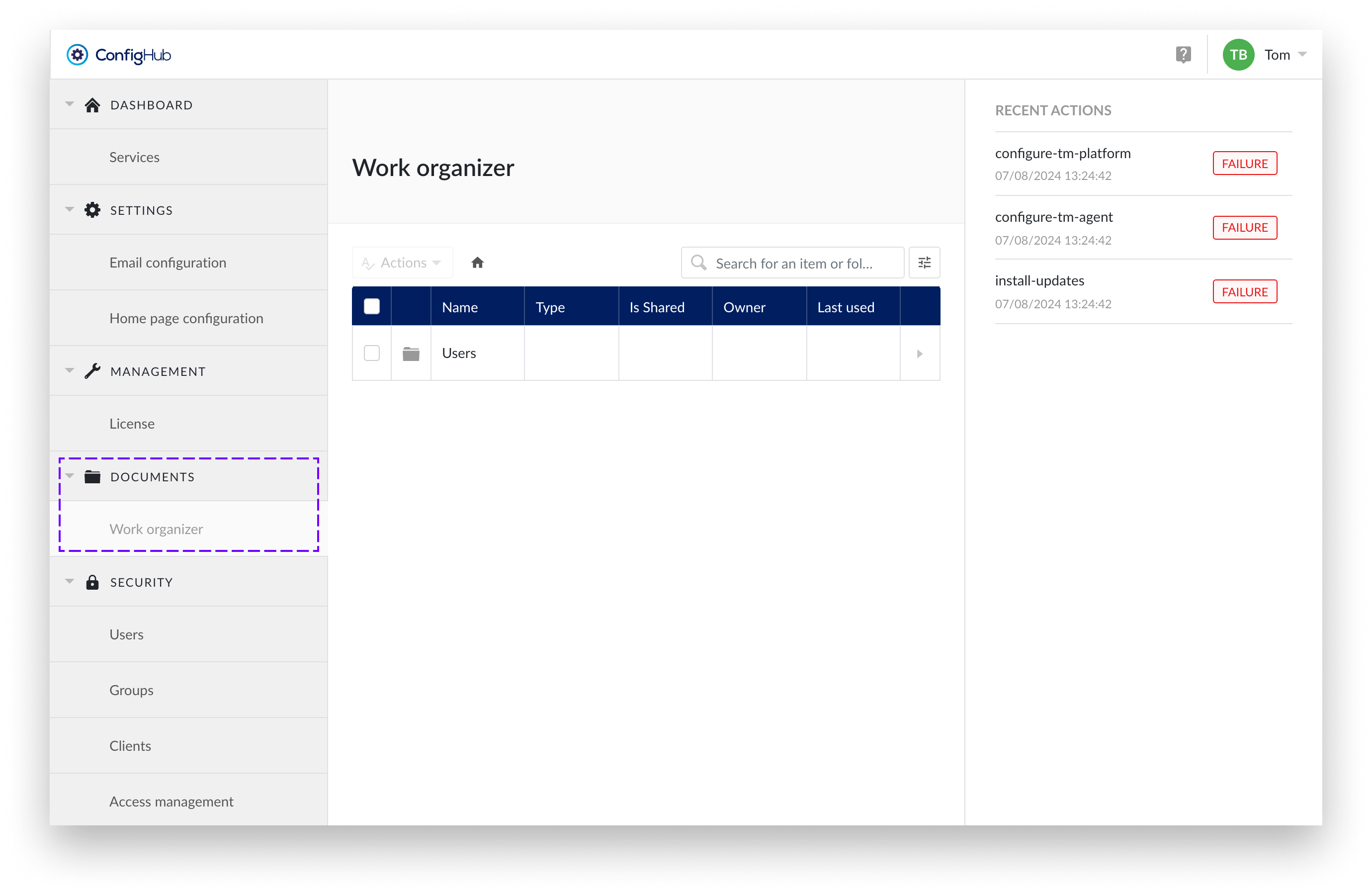This screenshot has width=1372, height=895.
Task: Click the Management wrench icon
Action: coord(92,371)
